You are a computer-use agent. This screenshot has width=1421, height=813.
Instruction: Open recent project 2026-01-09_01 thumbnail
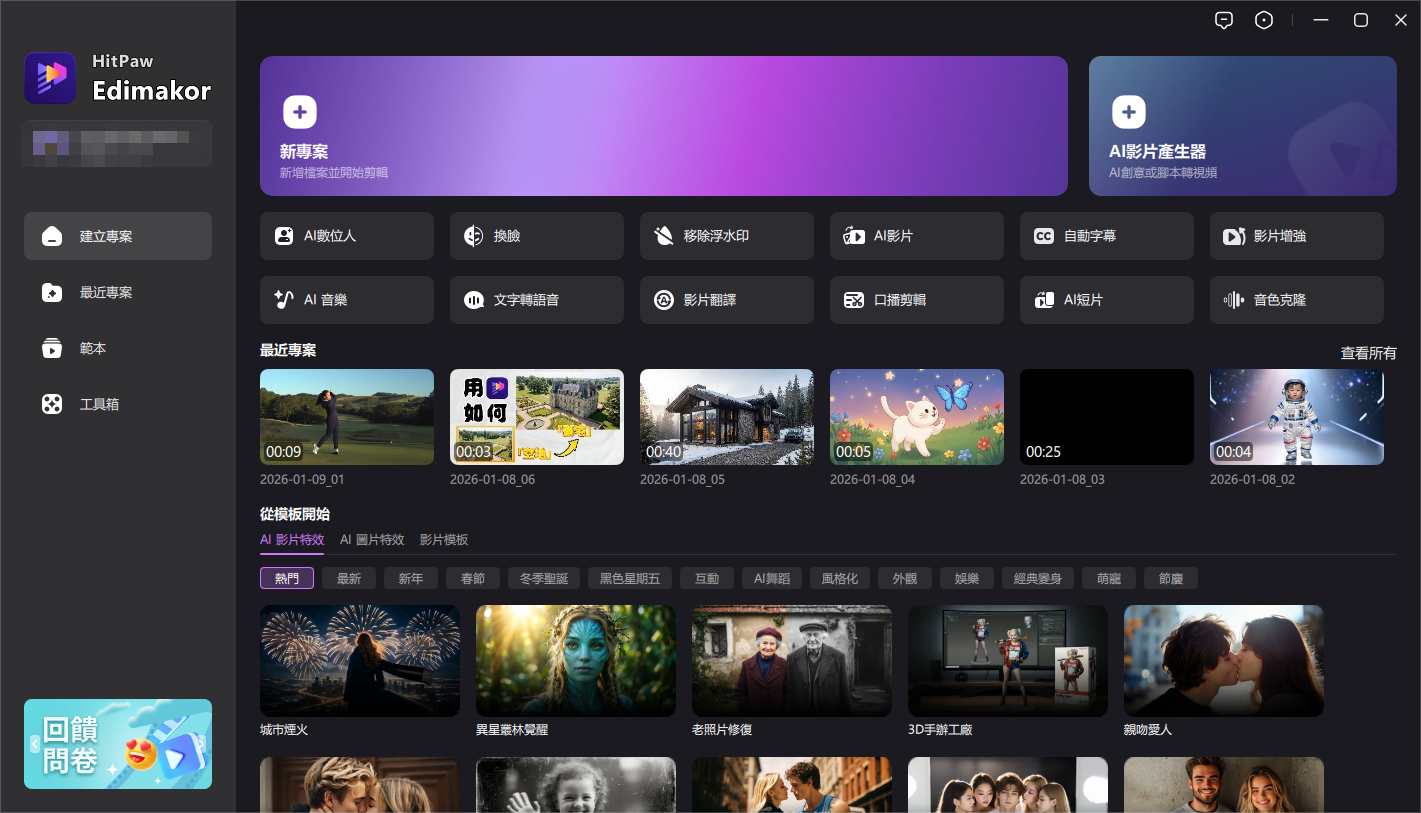(x=346, y=417)
